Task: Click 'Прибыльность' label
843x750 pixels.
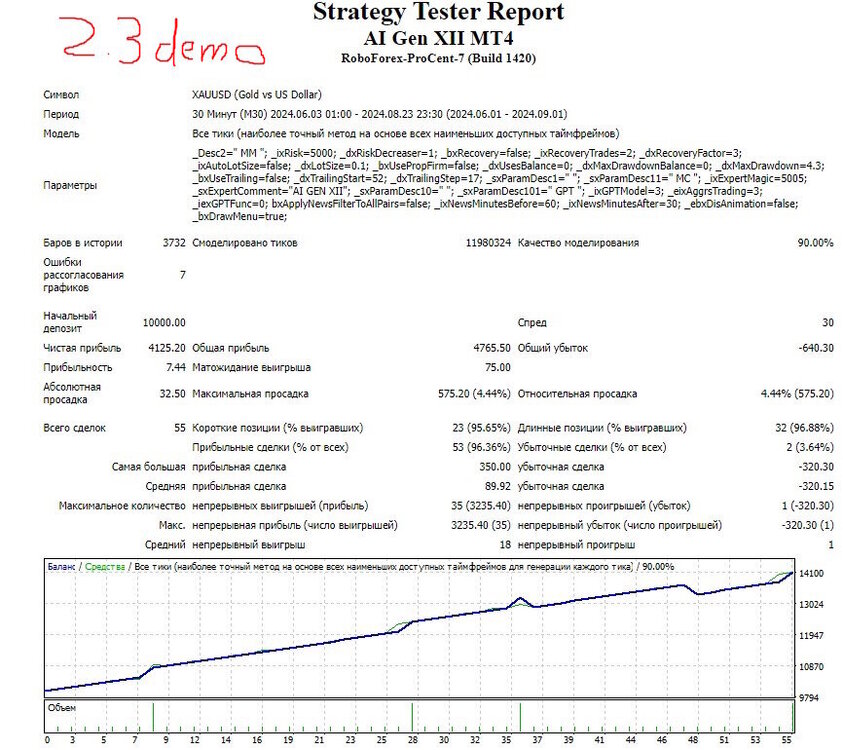Action: 78,367
